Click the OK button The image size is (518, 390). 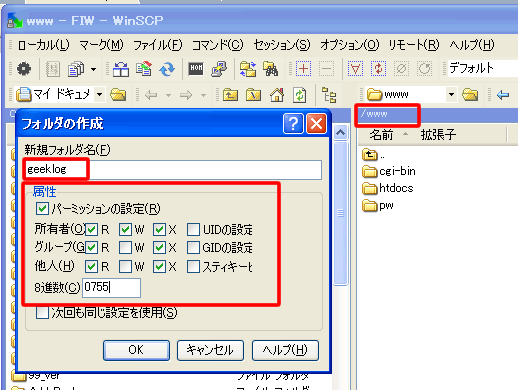[136, 350]
